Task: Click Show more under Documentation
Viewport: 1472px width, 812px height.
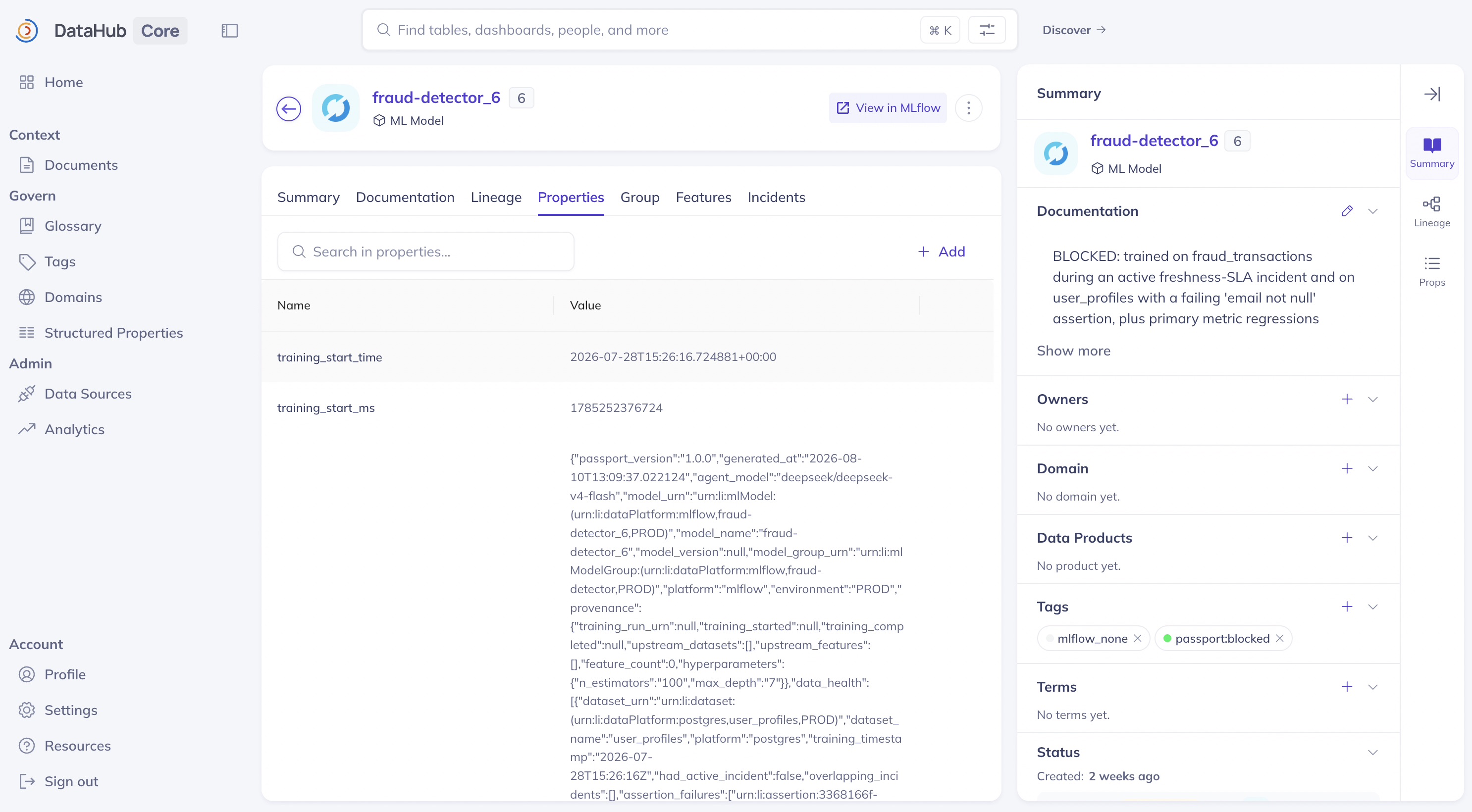Action: point(1074,351)
